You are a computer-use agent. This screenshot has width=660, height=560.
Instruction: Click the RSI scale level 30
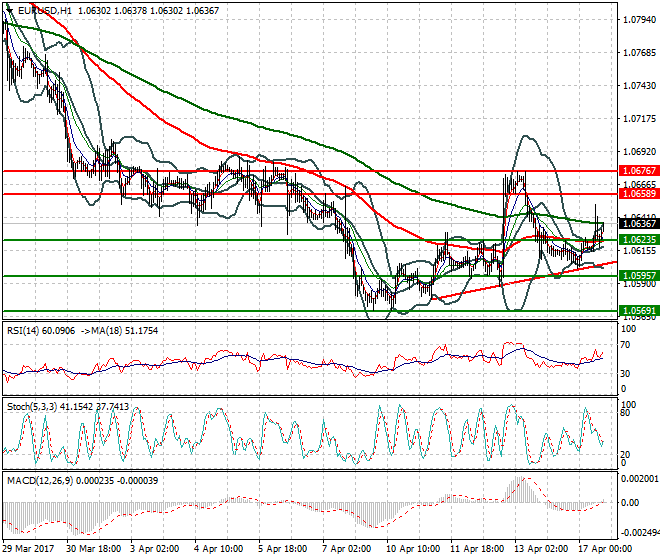[626, 374]
